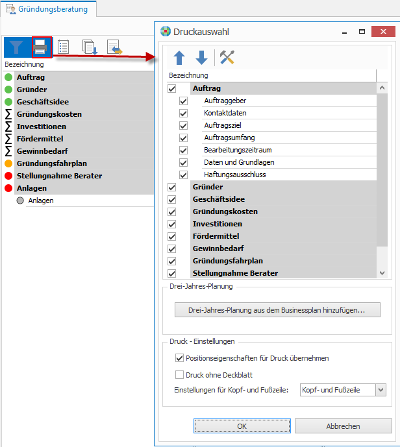Click green status dot beside Auftrag
This screenshot has width=400, height=447.
8,77
